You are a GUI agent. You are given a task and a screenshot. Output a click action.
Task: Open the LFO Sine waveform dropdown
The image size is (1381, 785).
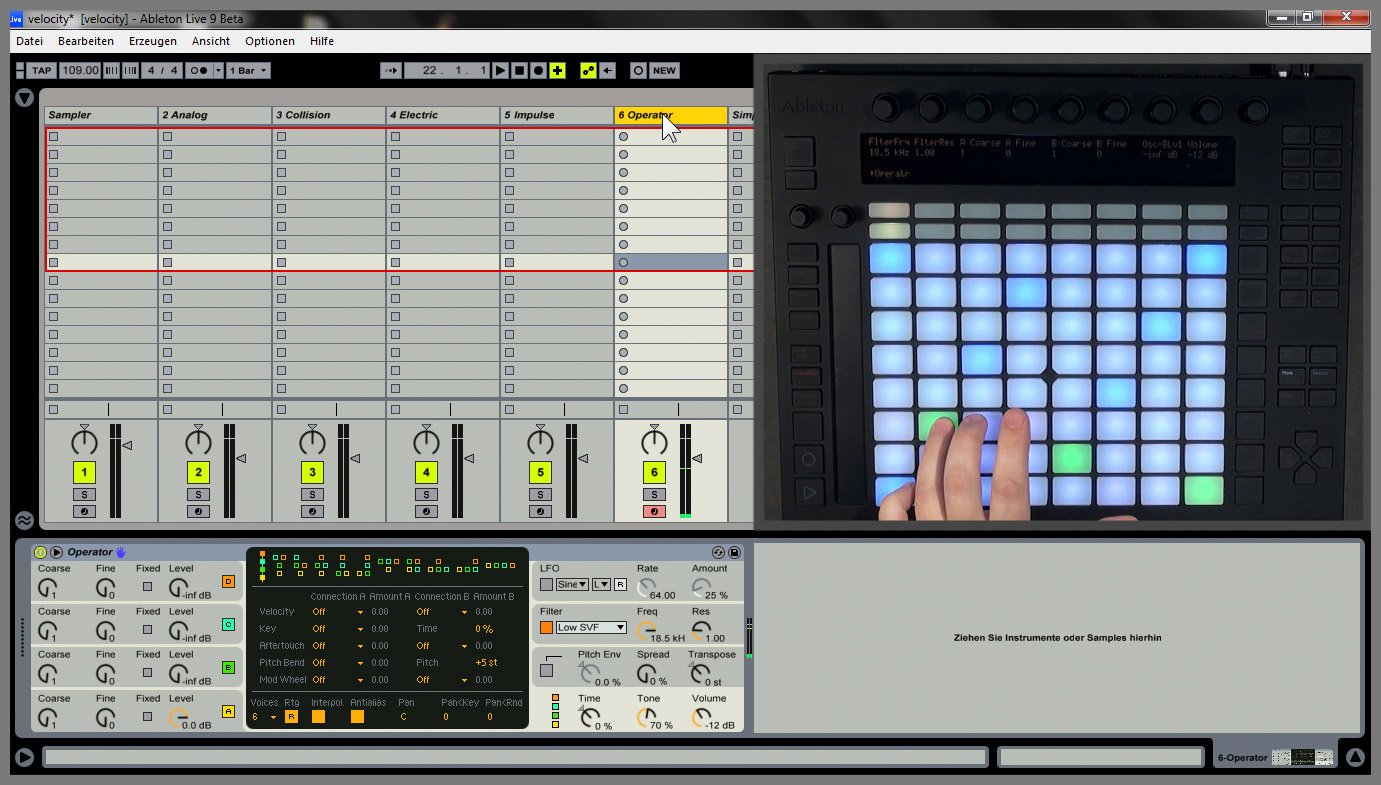point(572,584)
